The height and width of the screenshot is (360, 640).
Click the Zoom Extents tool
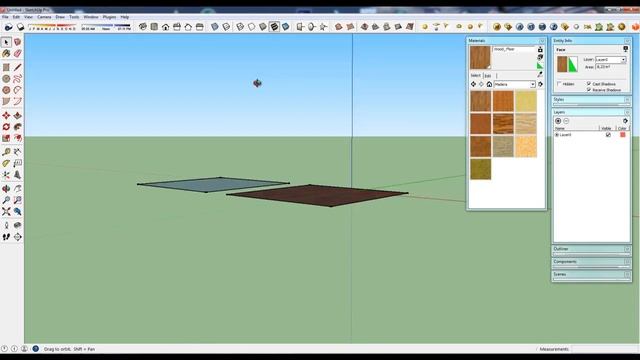point(6,211)
